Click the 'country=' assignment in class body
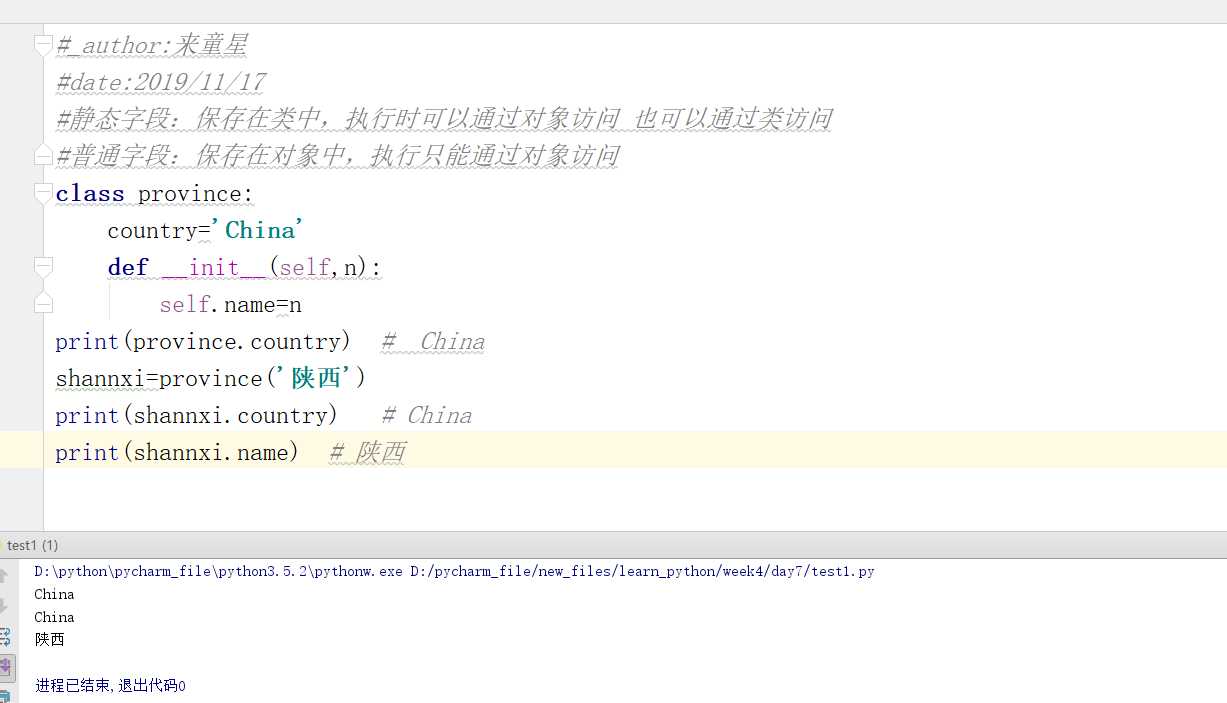This screenshot has width=1227, height=703. [159, 230]
